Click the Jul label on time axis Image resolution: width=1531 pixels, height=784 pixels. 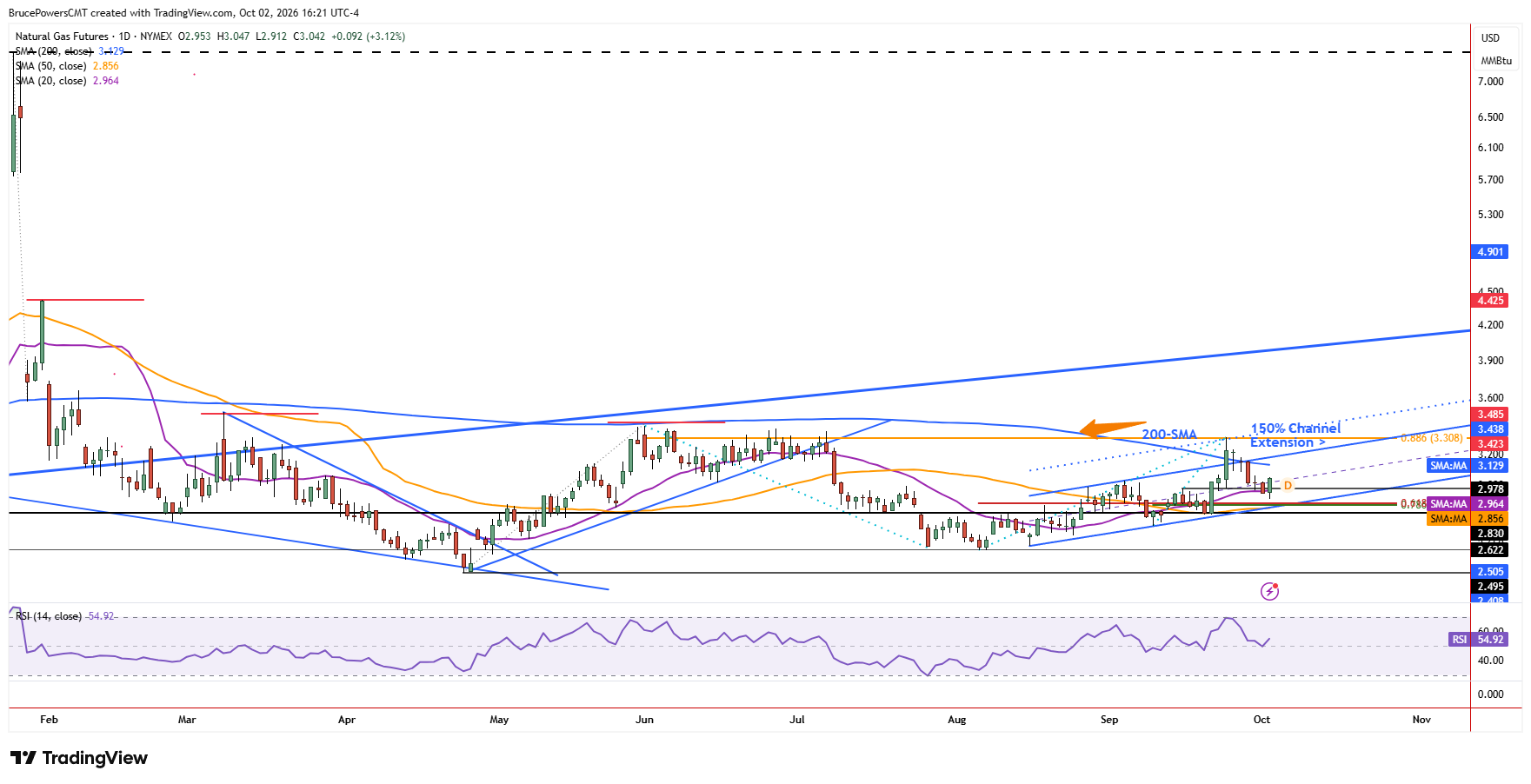tap(796, 720)
